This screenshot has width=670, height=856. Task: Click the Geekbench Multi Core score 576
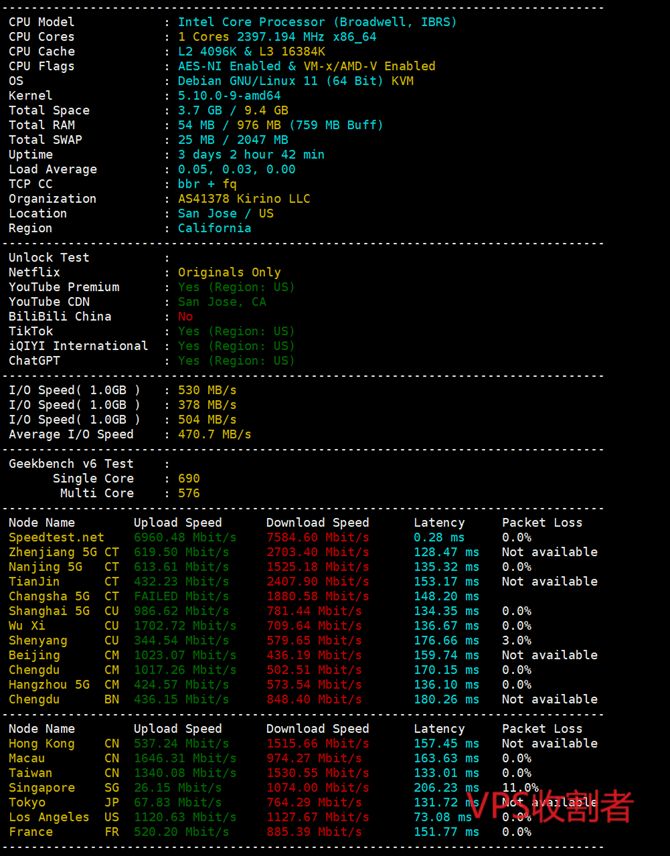tap(189, 493)
